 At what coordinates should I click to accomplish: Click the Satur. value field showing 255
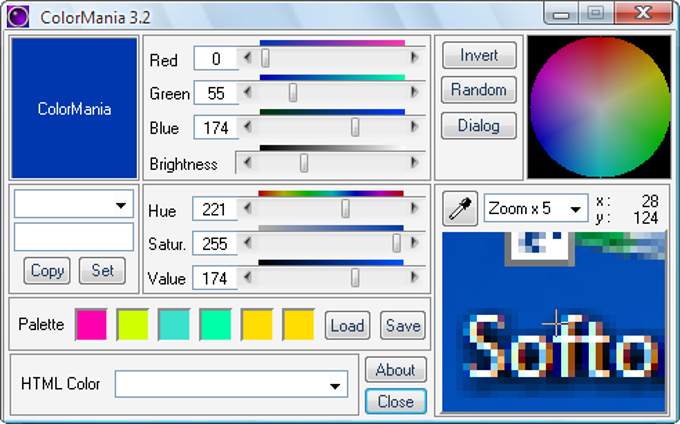click(x=215, y=244)
